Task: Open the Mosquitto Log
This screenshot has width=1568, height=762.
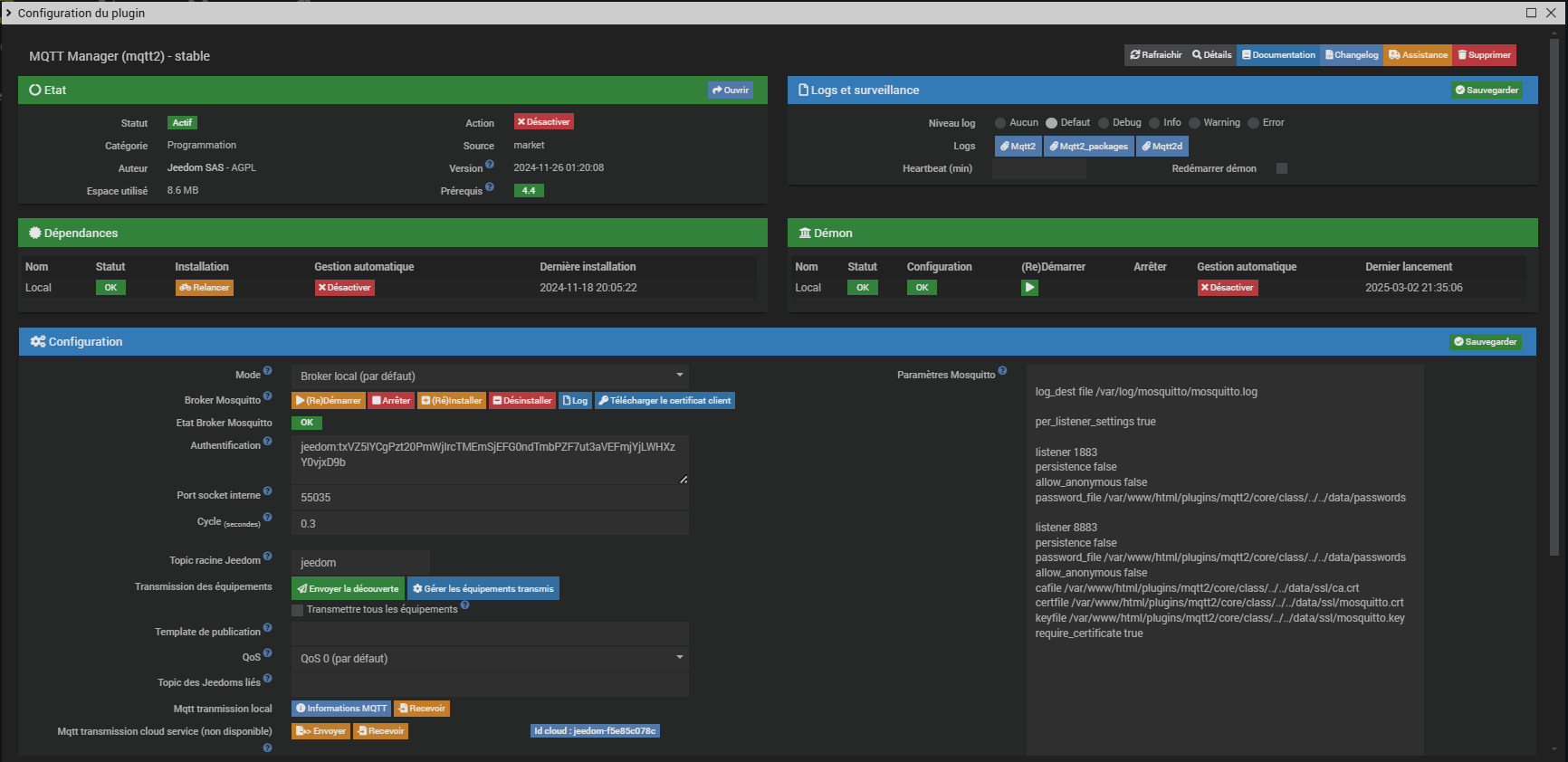Action: coord(575,401)
